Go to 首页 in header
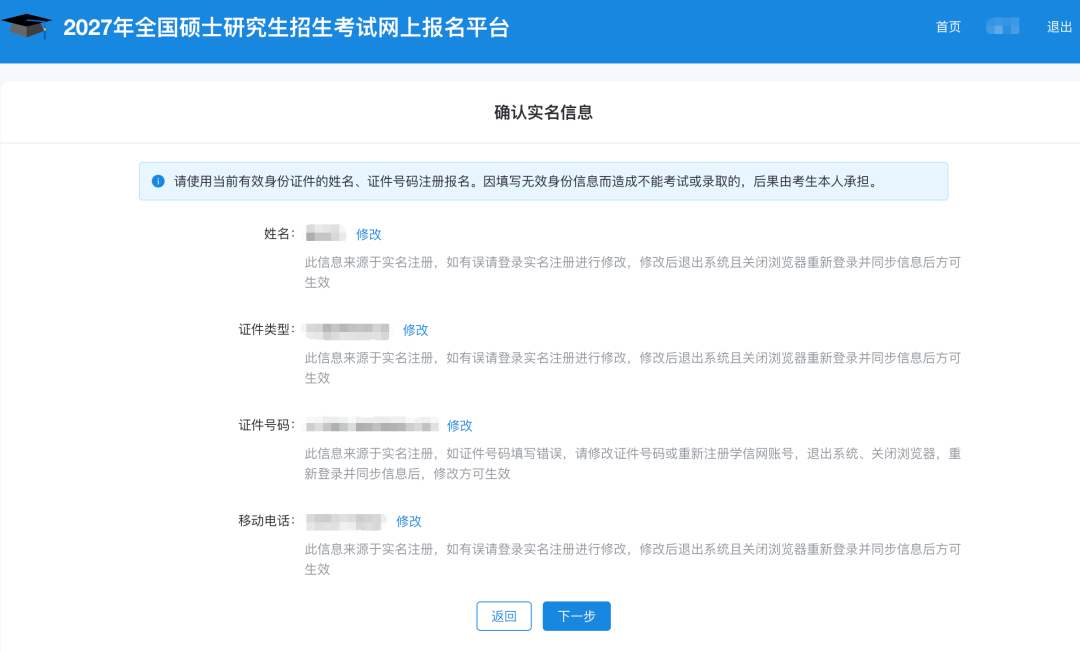Image resolution: width=1080 pixels, height=652 pixels. pyautogui.click(x=948, y=27)
